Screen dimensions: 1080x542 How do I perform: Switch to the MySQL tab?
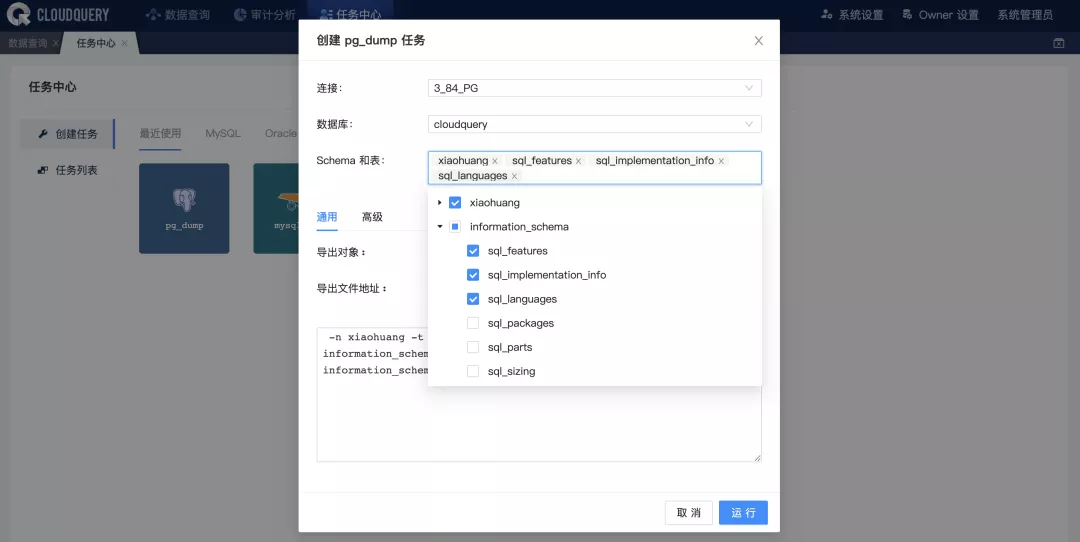222,133
